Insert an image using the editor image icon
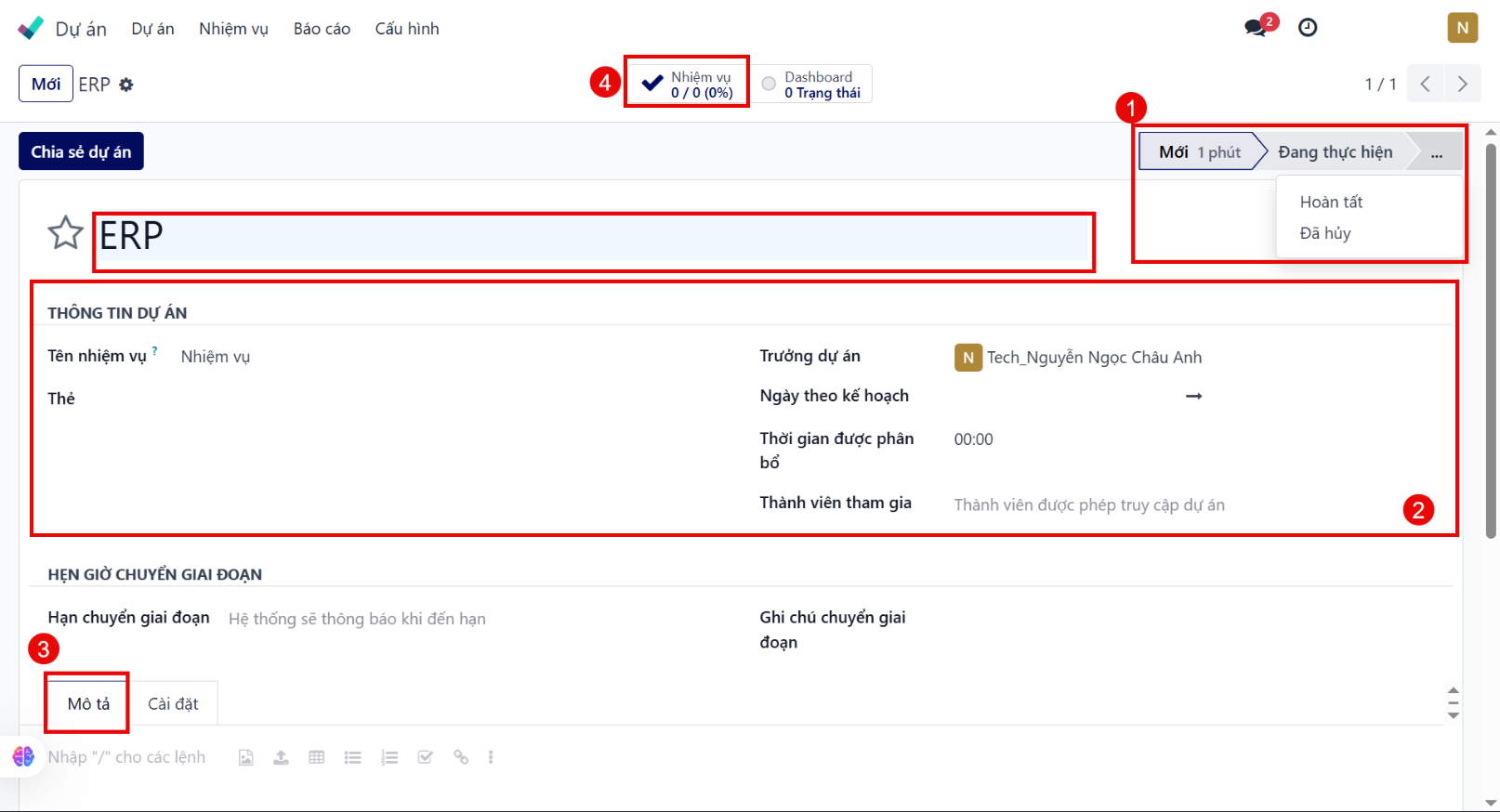 (245, 757)
